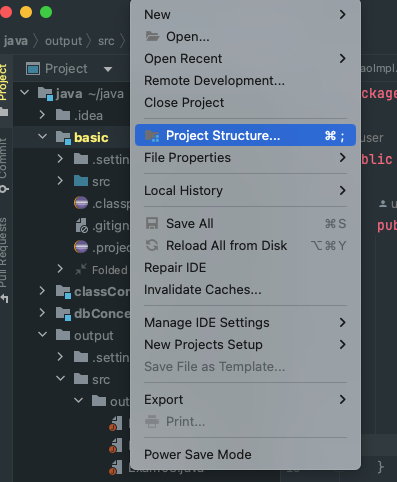Click the Save All floppy disk icon

tap(152, 223)
